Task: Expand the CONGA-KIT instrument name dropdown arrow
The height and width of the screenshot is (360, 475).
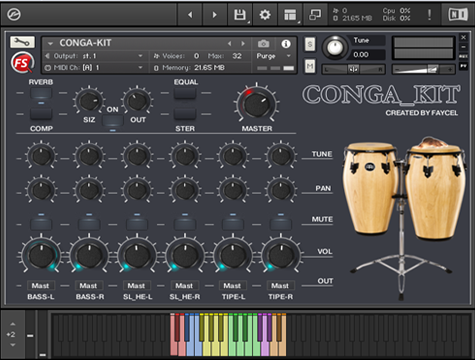Action: point(50,44)
